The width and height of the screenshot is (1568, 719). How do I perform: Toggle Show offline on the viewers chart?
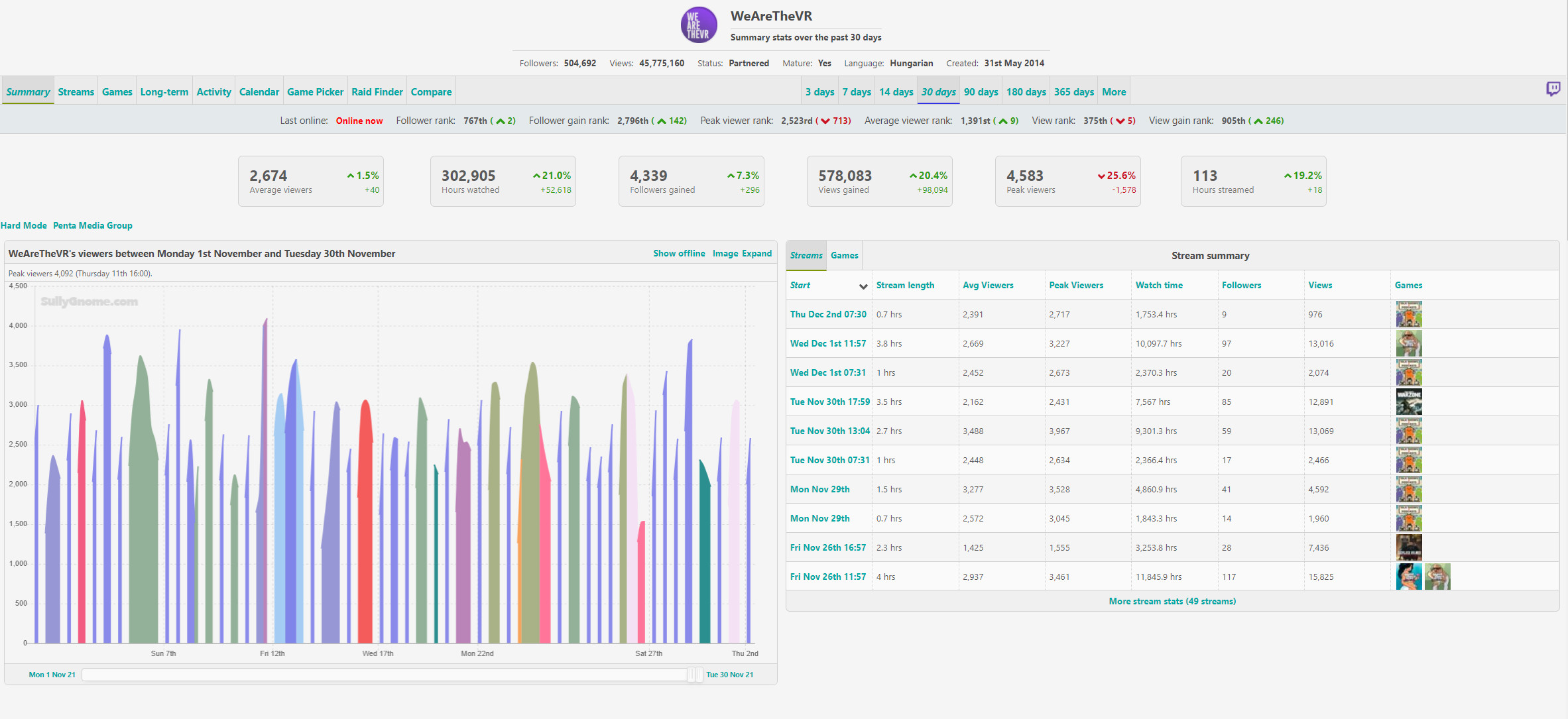[x=679, y=253]
